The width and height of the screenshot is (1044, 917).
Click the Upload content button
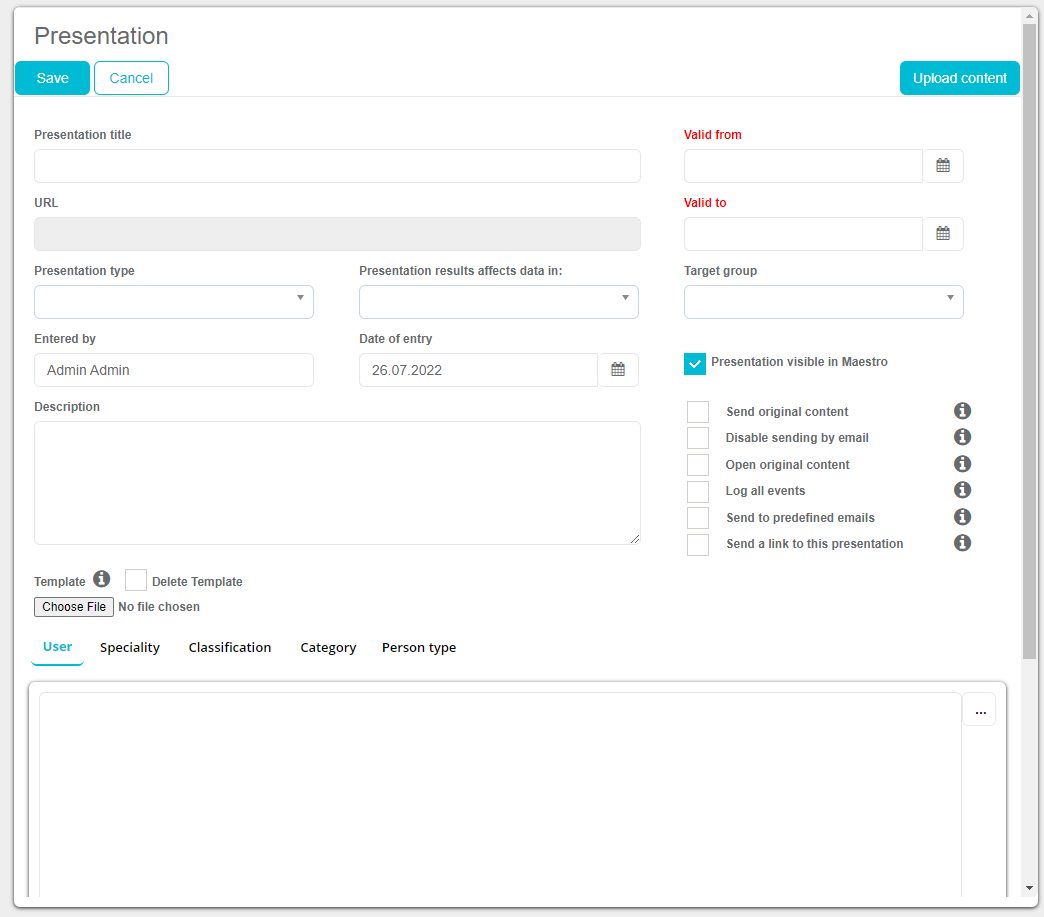(959, 79)
